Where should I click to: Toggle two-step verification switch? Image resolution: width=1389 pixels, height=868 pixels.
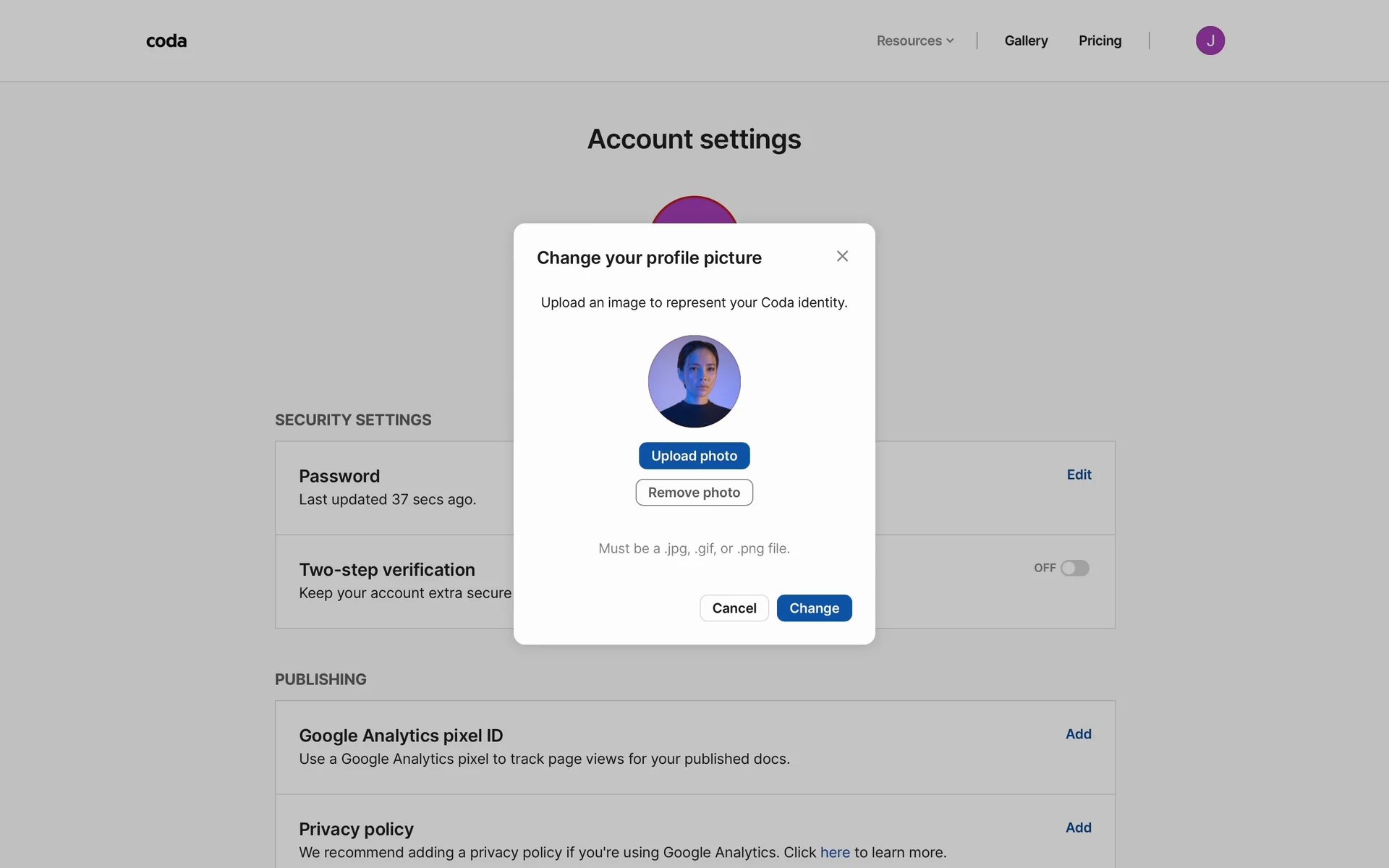1074,569
